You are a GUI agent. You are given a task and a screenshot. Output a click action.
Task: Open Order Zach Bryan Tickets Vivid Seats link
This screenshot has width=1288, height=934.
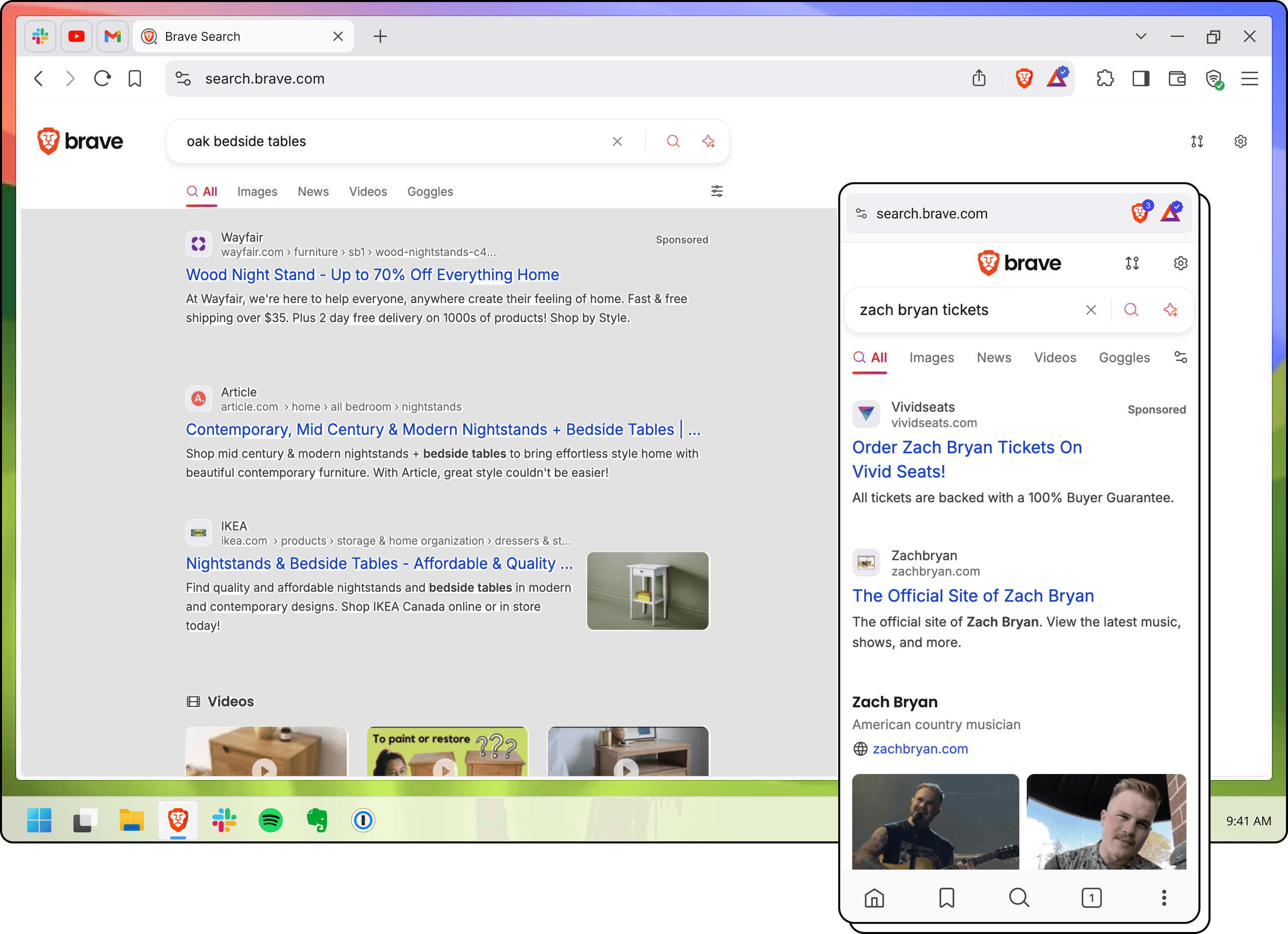[967, 459]
